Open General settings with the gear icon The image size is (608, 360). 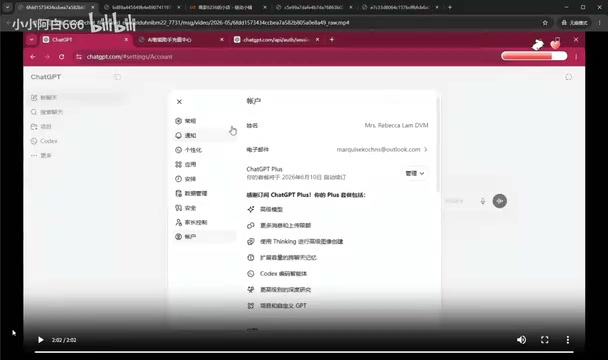point(204,121)
